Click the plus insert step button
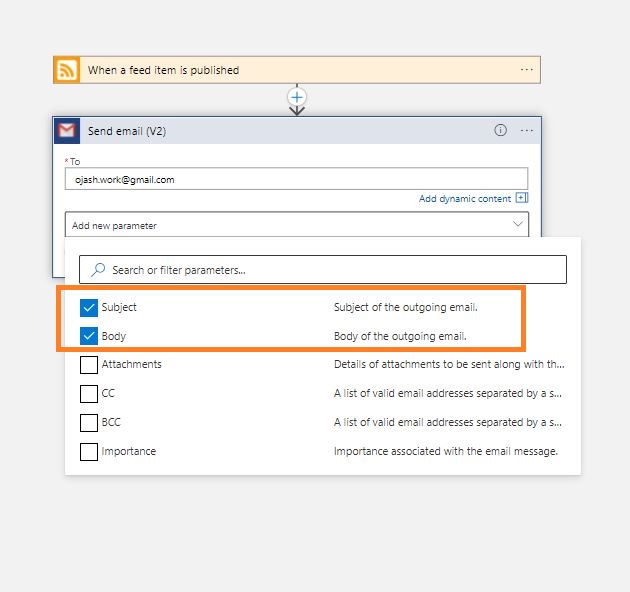 (296, 97)
